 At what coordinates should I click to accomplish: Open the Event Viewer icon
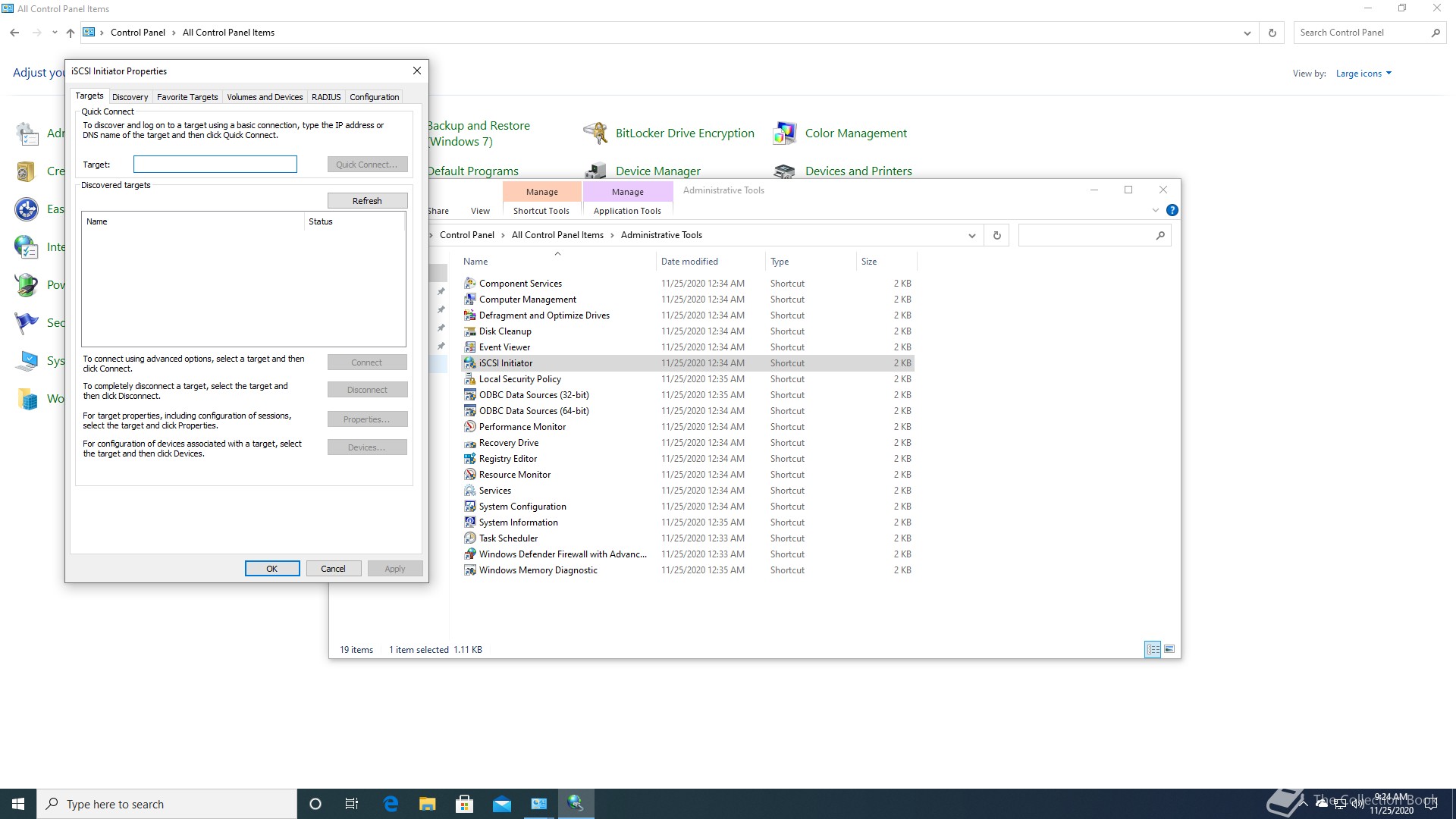click(470, 347)
